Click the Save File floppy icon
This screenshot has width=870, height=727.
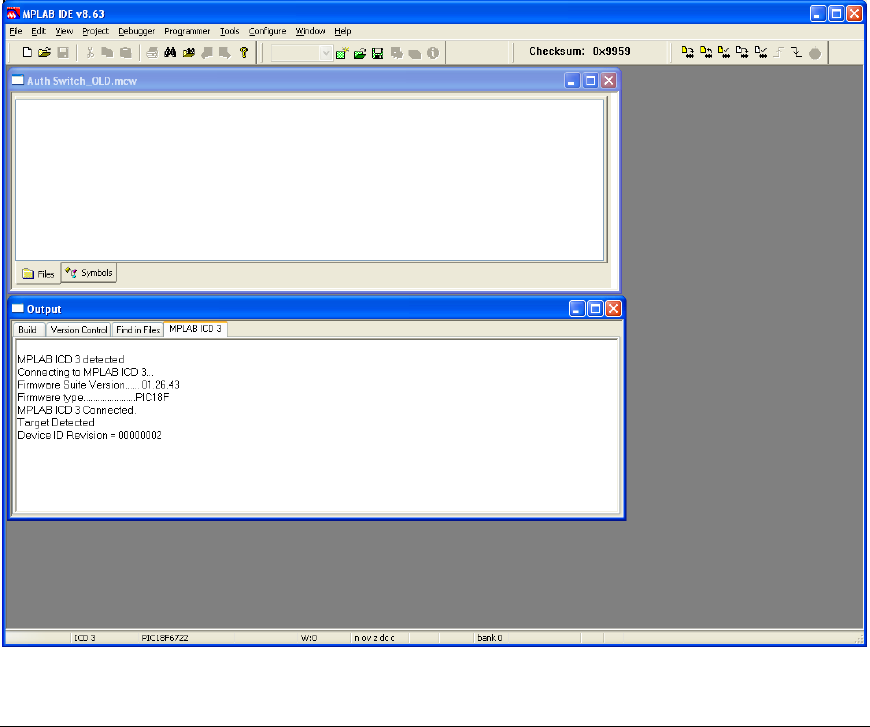coord(63,53)
